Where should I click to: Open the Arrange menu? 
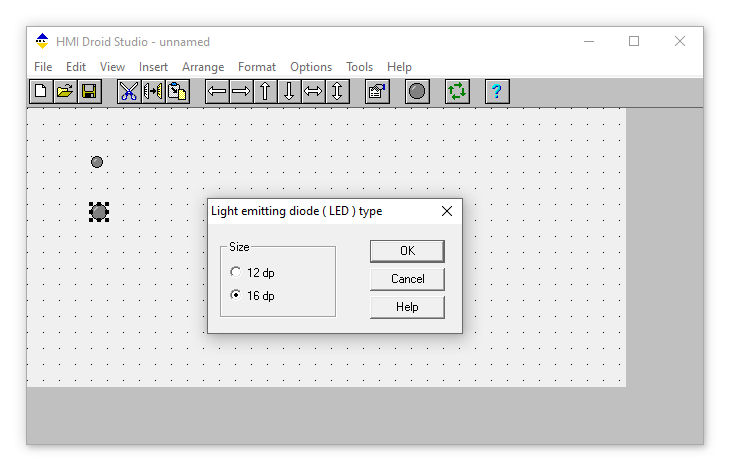tap(203, 67)
